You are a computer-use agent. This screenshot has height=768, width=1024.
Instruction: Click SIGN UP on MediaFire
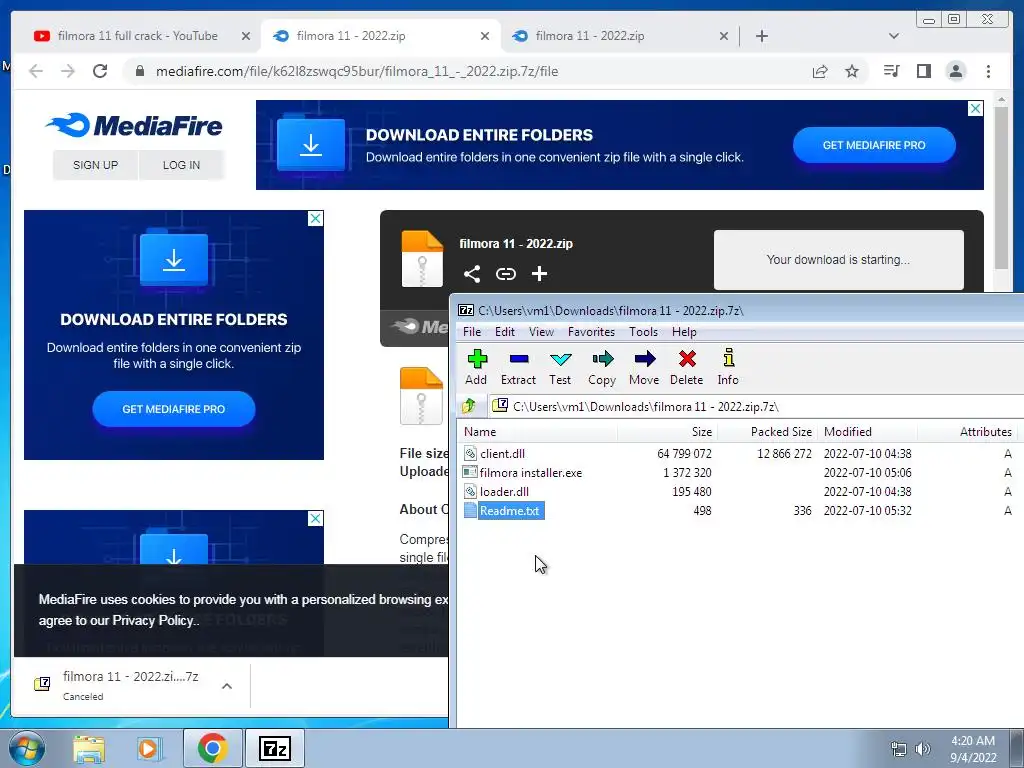click(95, 165)
